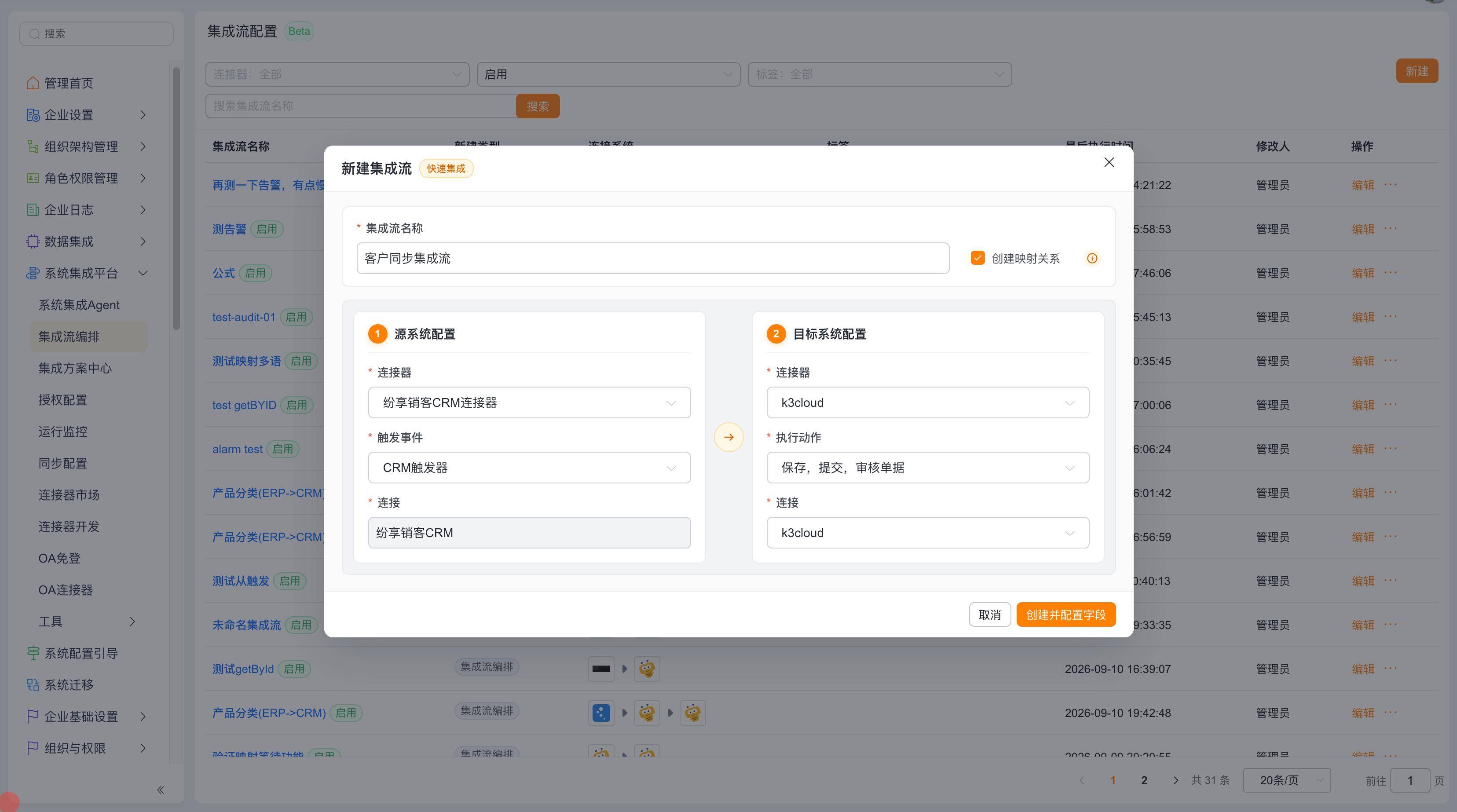1457x812 pixels.
Task: Open more actions for alarm test row
Action: [1391, 448]
